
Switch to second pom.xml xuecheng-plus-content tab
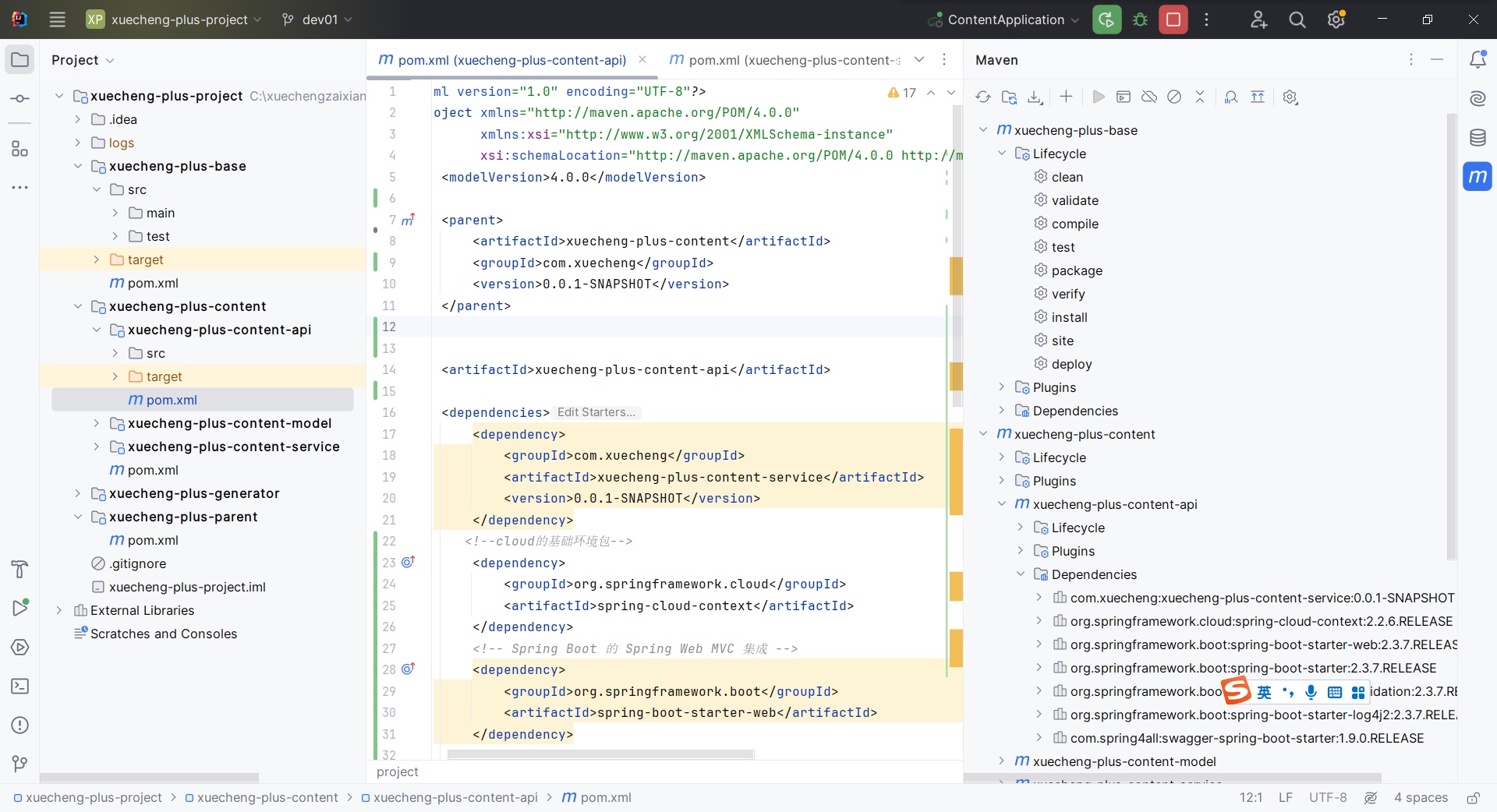784,60
